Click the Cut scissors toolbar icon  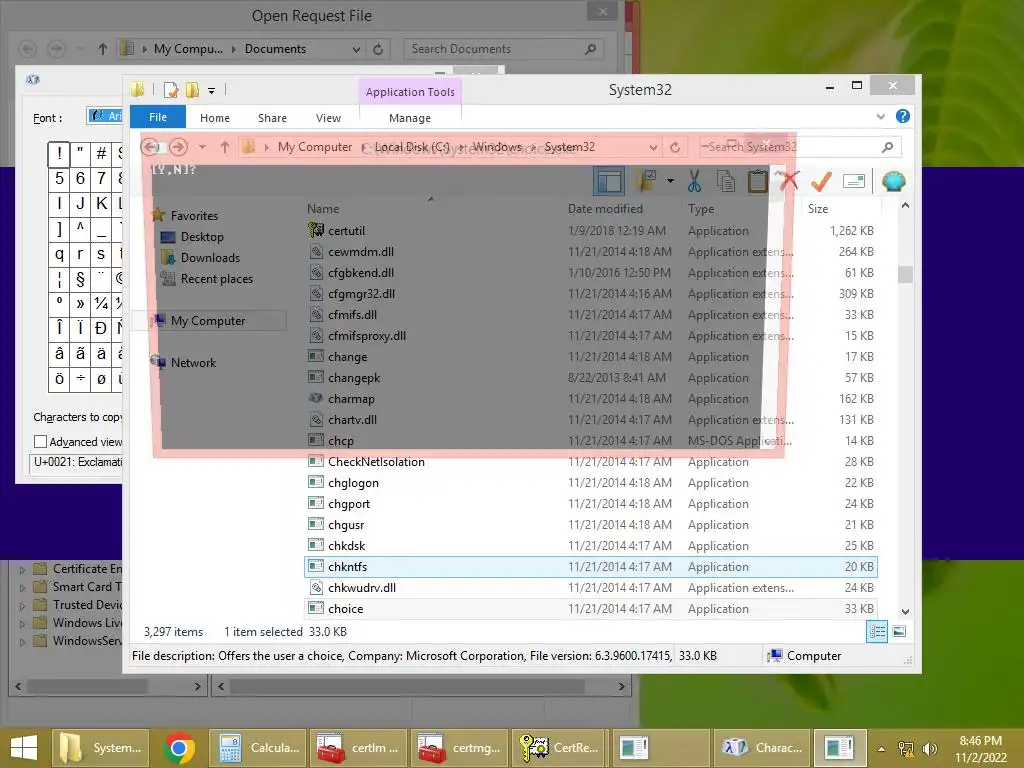(x=694, y=181)
